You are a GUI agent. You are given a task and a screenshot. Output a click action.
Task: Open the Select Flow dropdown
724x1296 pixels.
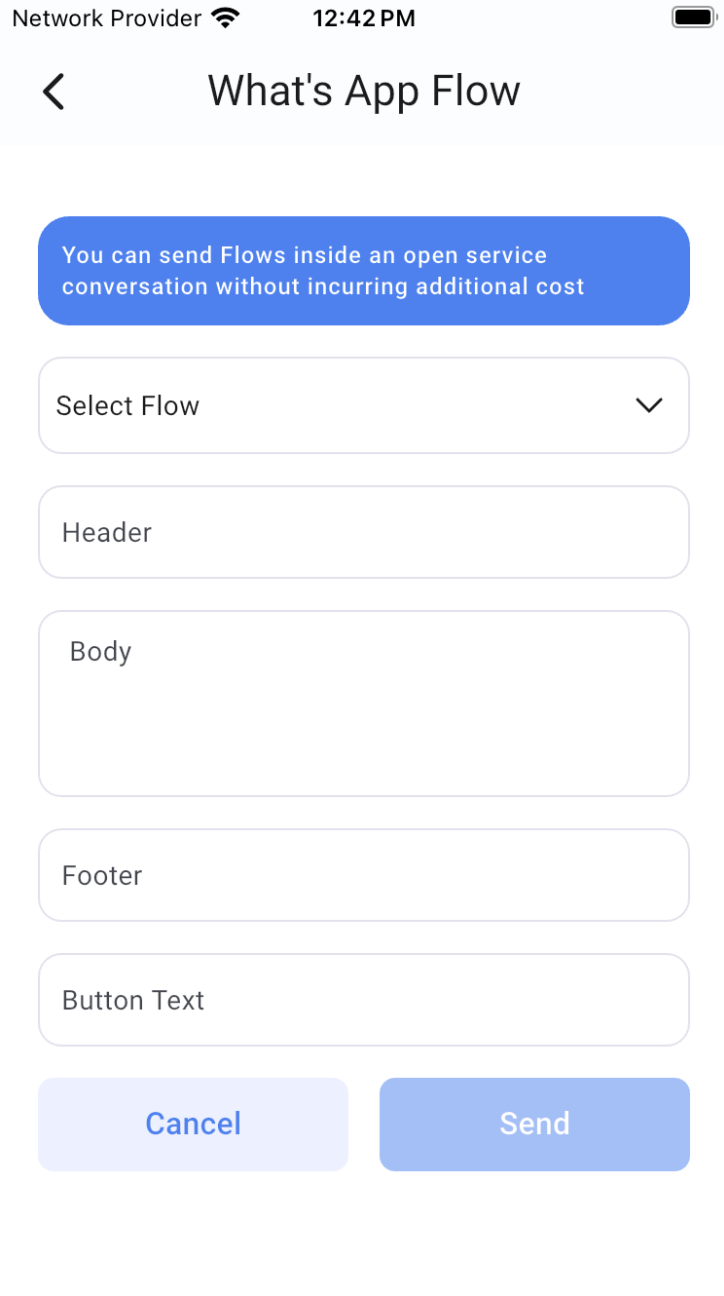click(363, 405)
